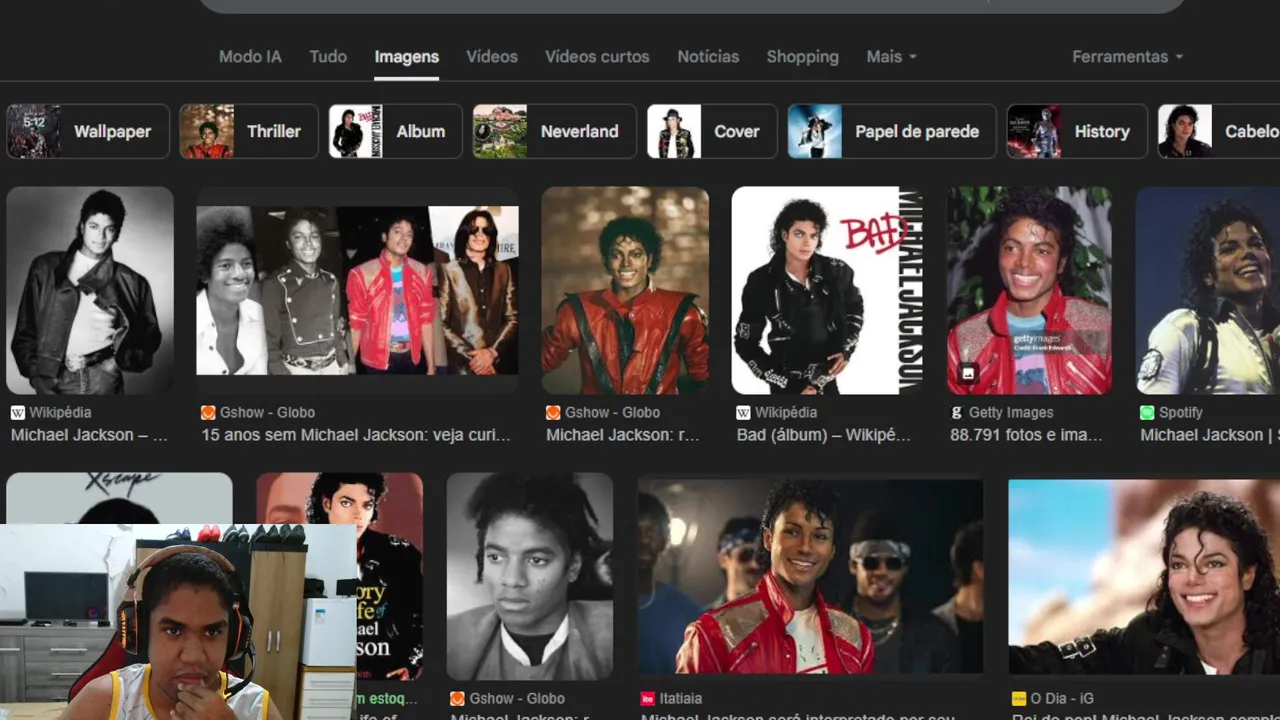
Task: Select the Wallpaper filter chip
Action: (88, 131)
